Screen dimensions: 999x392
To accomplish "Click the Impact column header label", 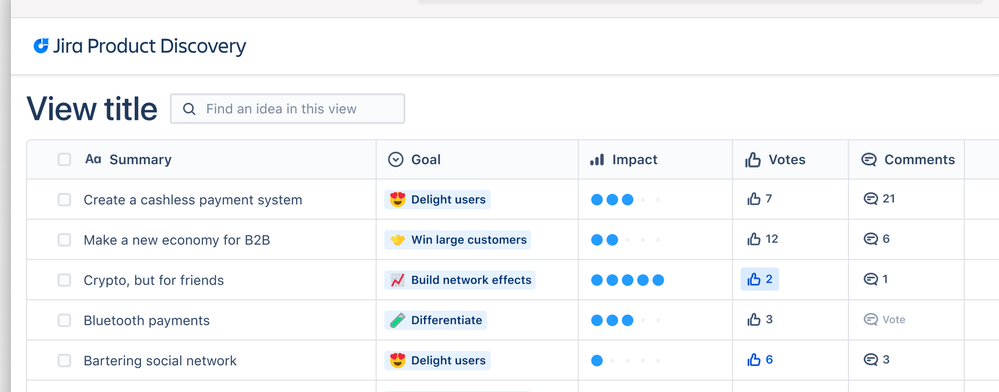I will 635,159.
